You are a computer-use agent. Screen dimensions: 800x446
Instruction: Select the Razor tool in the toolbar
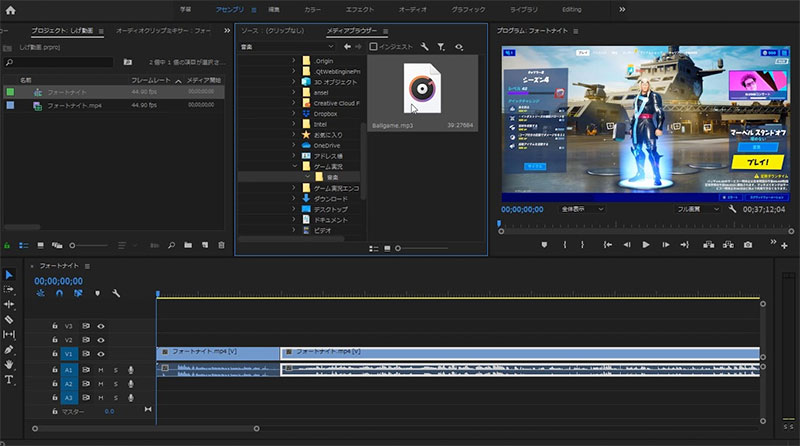tap(9, 319)
